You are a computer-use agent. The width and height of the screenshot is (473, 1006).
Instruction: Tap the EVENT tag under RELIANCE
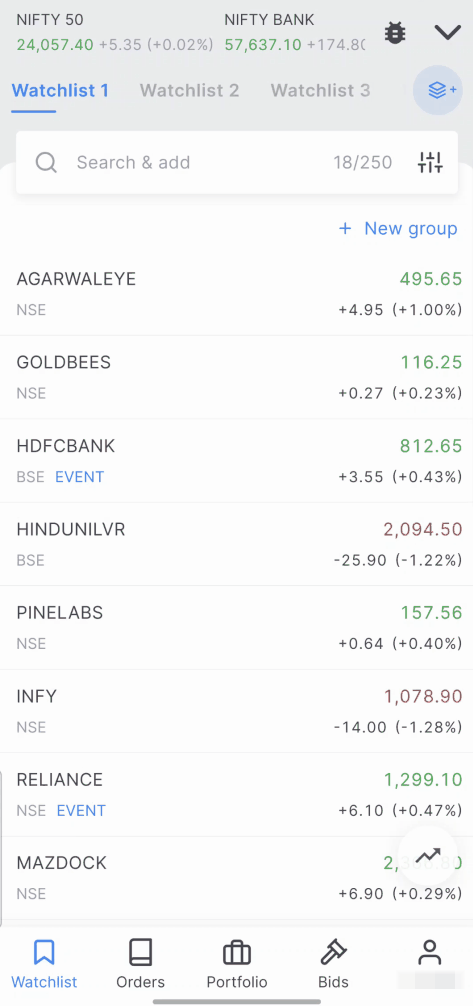tap(82, 810)
